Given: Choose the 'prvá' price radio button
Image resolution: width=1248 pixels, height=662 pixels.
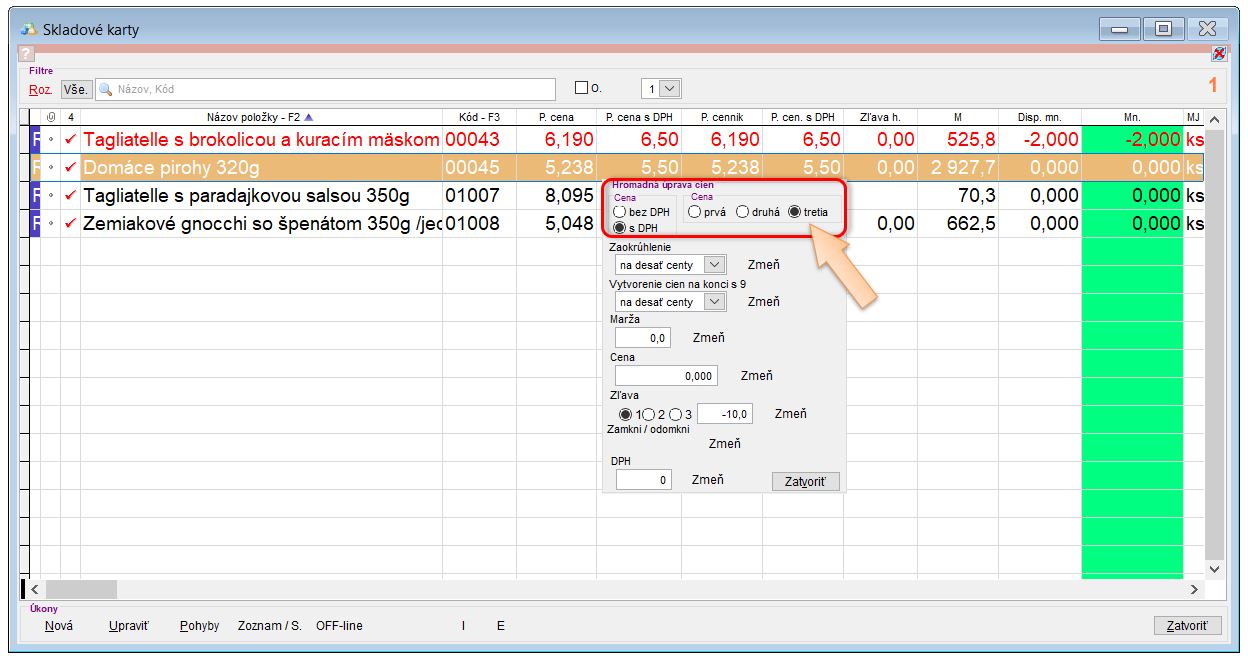Looking at the screenshot, I should pos(695,212).
